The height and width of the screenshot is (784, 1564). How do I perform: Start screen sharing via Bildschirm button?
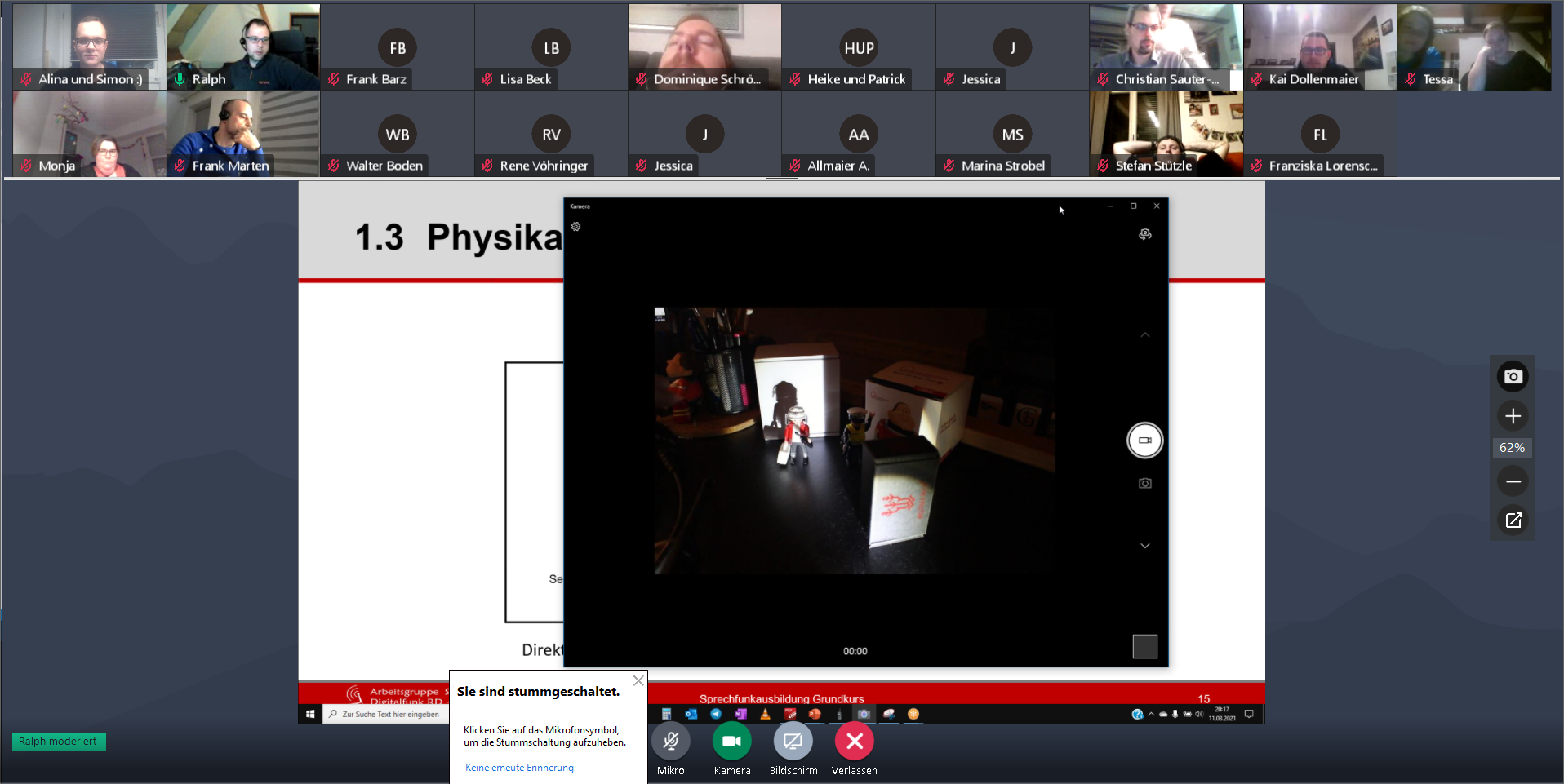click(793, 741)
